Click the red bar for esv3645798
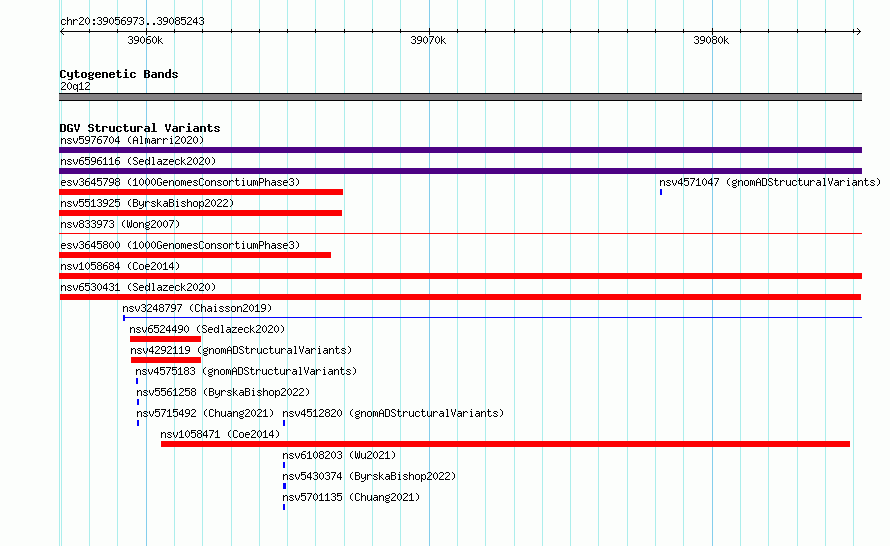Screen dimensions: 890x546 pyautogui.click(x=201, y=192)
